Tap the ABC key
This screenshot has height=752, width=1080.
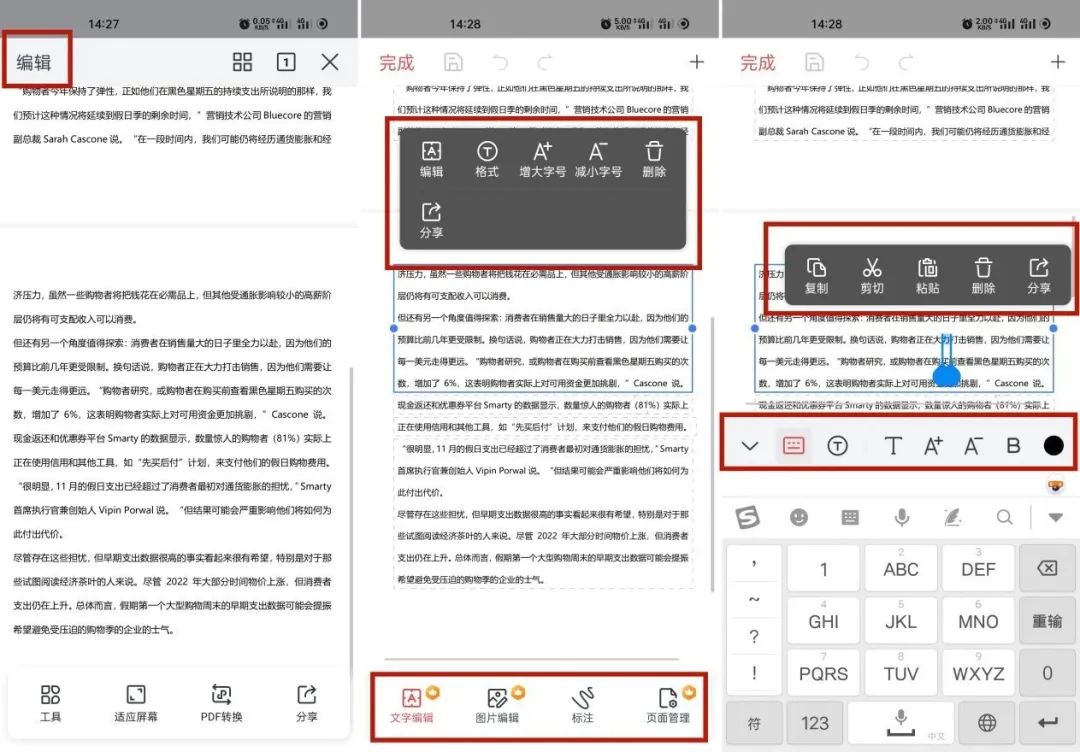click(x=901, y=567)
